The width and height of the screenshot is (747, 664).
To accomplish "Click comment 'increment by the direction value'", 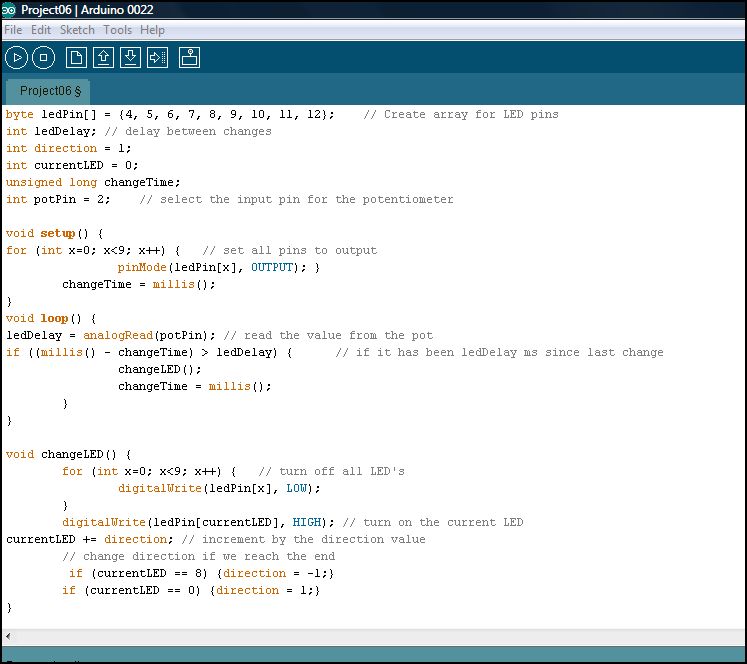I will 303,539.
